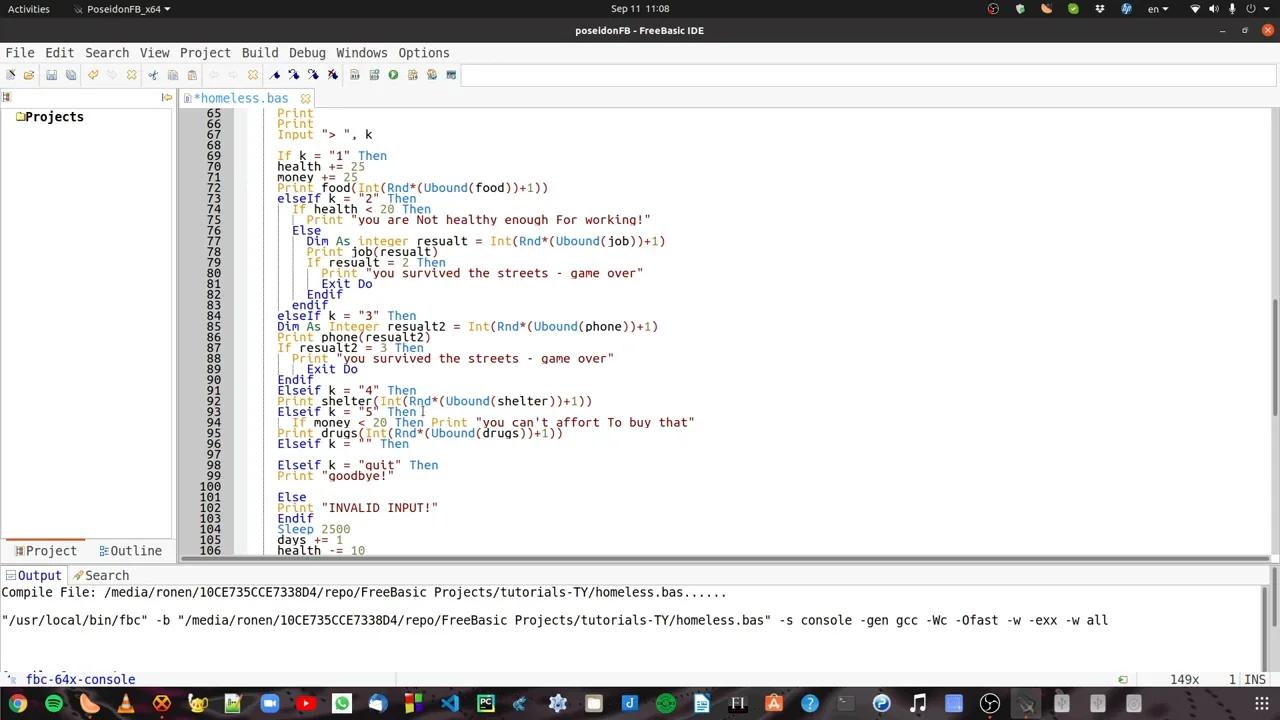Toggle INS overwrite mode in status bar
The width and height of the screenshot is (1280, 720).
1254,679
